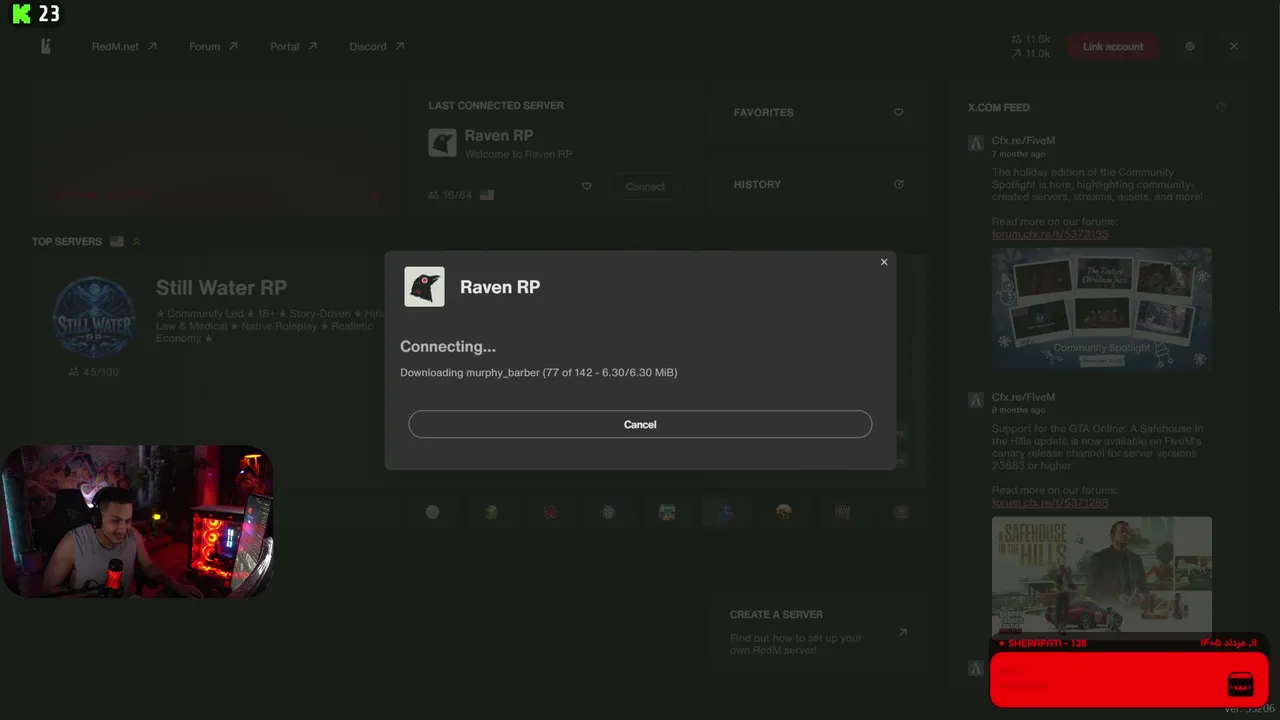Click the avatar of the 7 months ago post
The image size is (1280, 720).
click(x=976, y=143)
